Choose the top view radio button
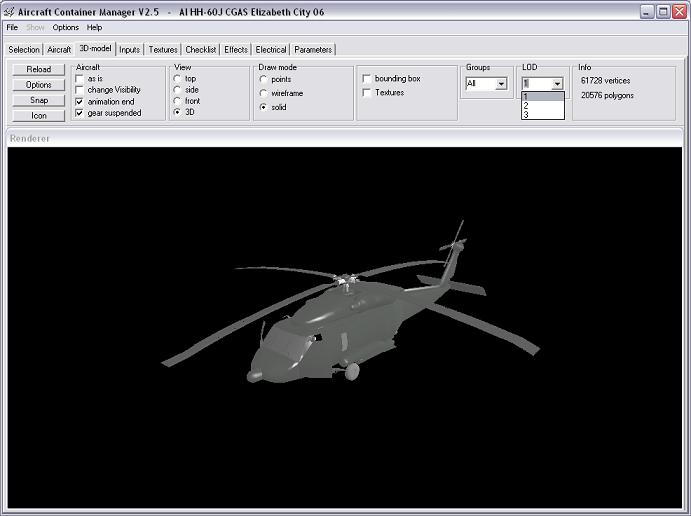Screen dimensions: 691x516 (178, 78)
